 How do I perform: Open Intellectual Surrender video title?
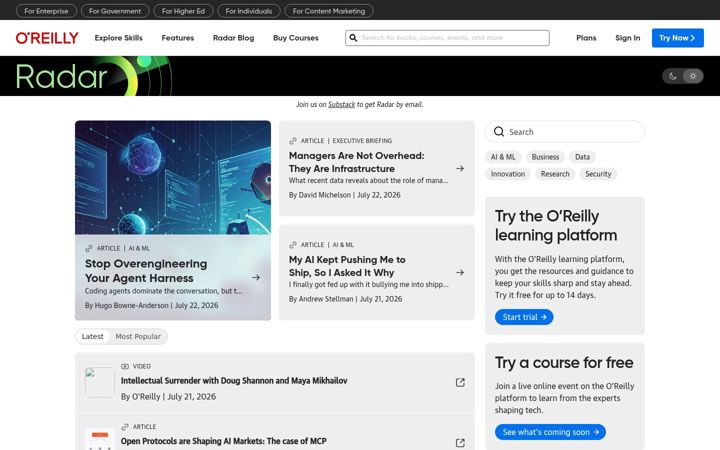click(234, 381)
